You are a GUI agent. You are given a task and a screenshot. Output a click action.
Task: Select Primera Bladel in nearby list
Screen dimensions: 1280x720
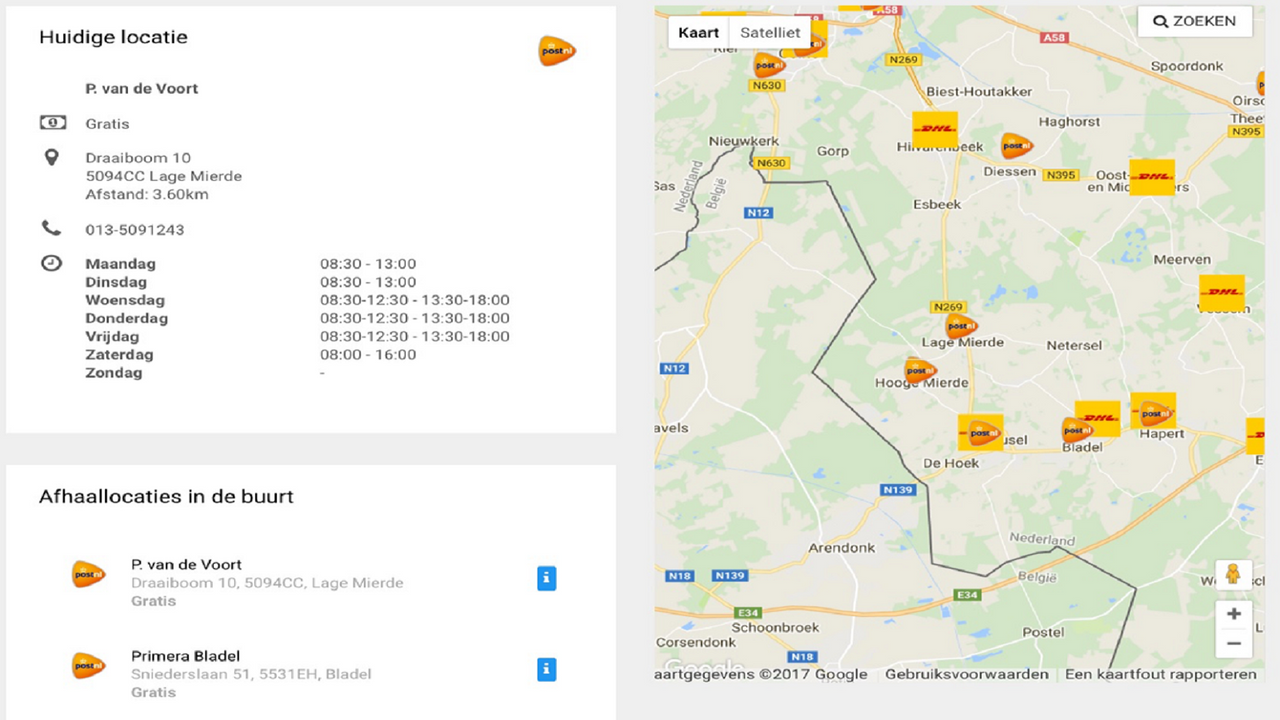186,656
